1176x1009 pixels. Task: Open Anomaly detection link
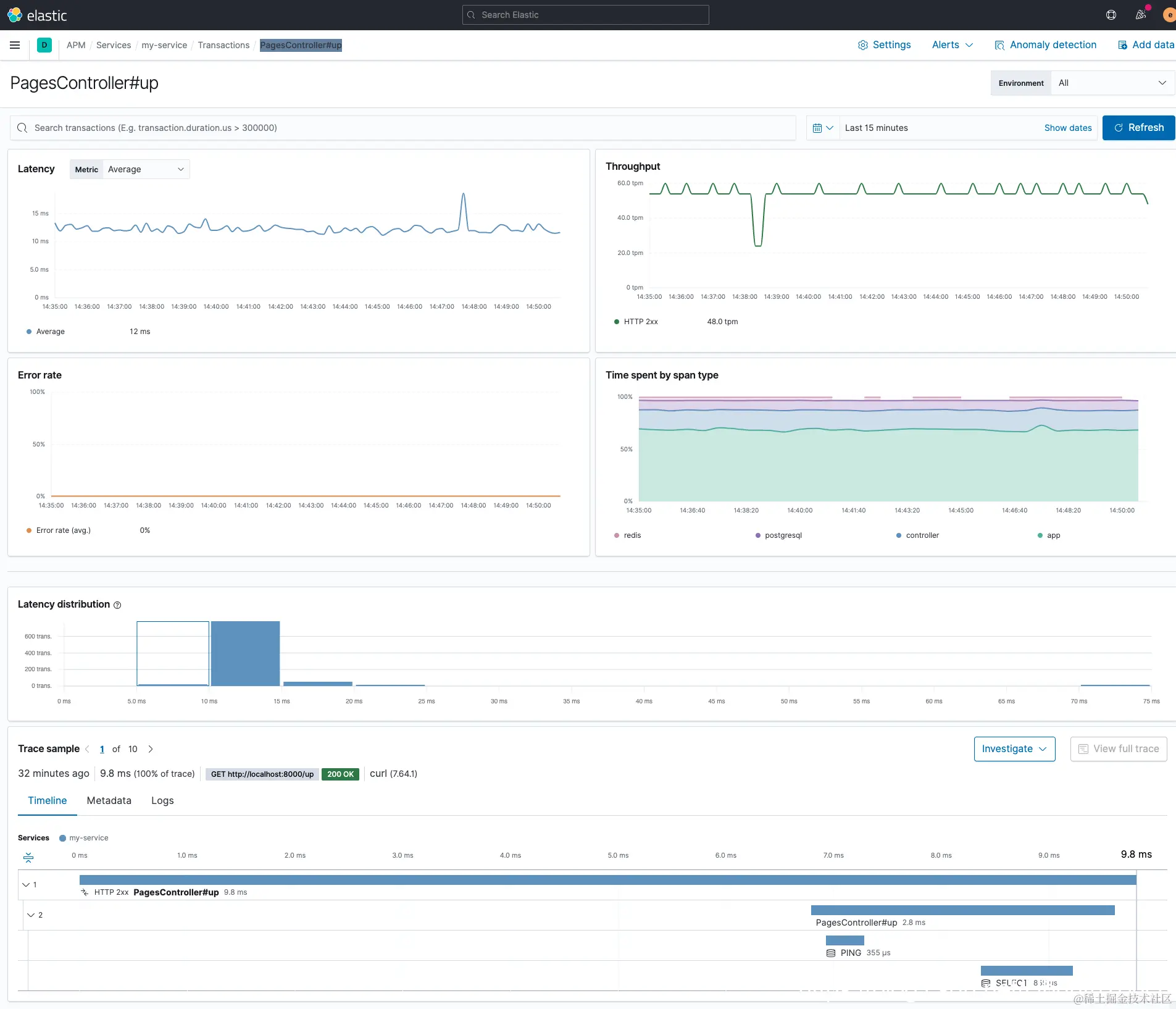pos(1045,45)
